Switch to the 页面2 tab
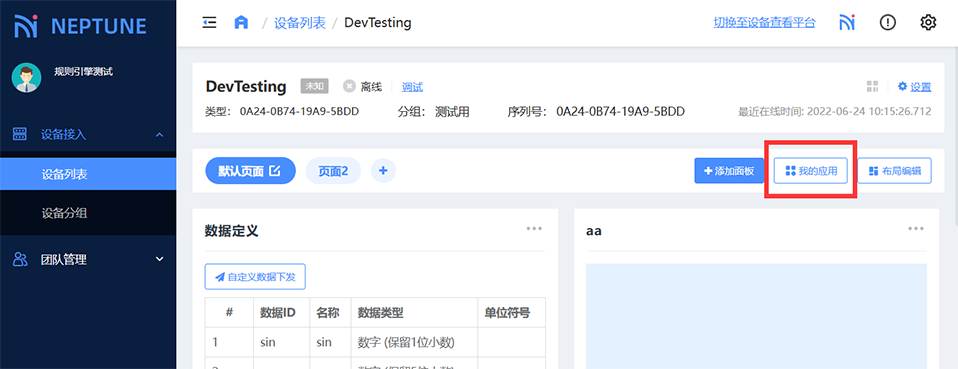The height and width of the screenshot is (369, 958). pos(333,171)
